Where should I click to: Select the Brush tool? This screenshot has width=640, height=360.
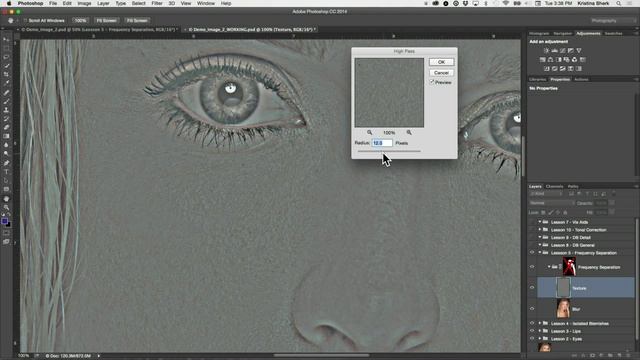point(6,101)
